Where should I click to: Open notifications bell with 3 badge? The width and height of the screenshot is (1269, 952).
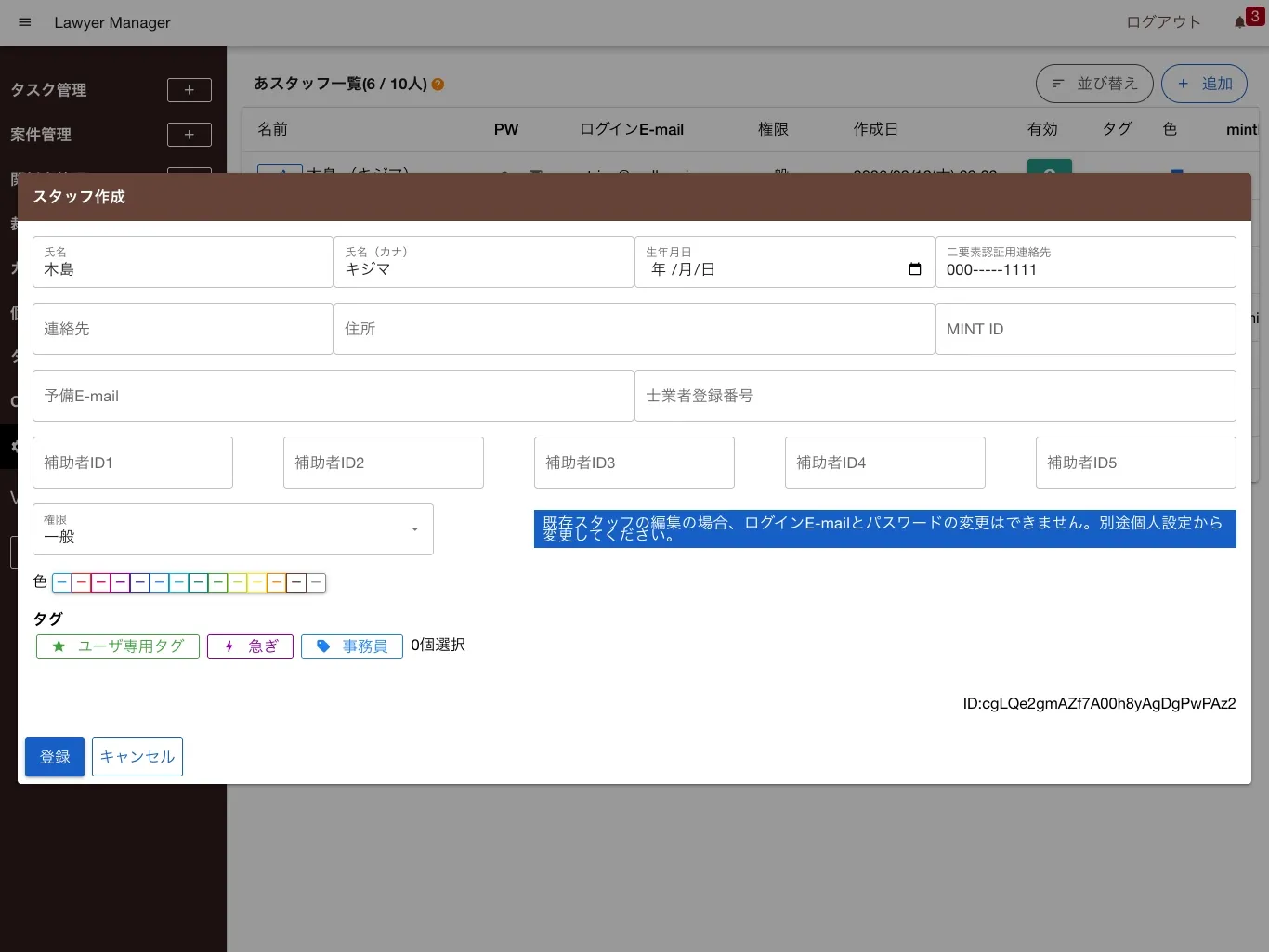1239,22
